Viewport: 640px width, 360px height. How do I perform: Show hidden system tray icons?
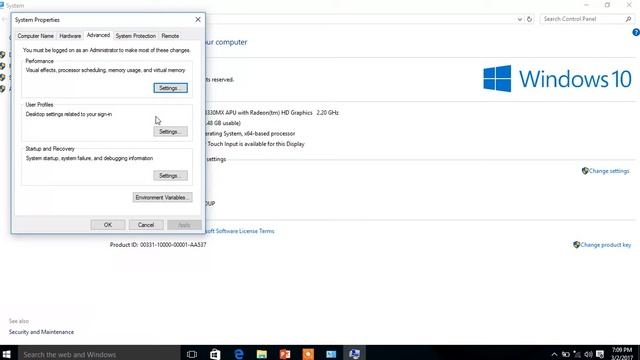[554, 354]
